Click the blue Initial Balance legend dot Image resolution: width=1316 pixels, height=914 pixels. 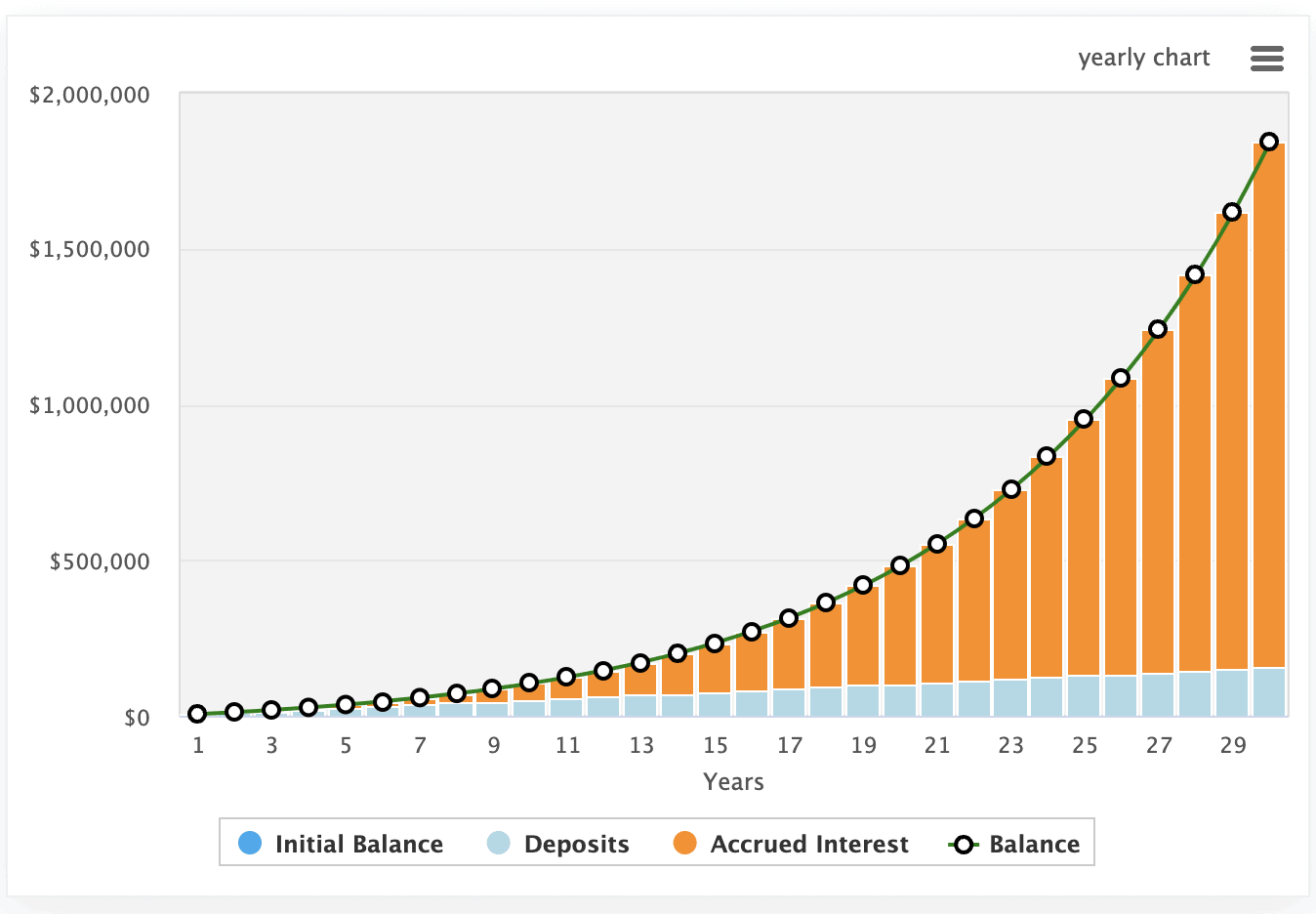tap(250, 843)
